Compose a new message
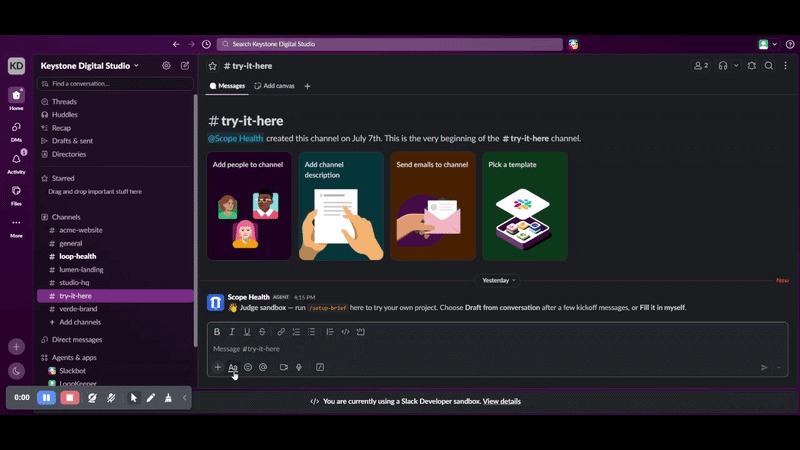The width and height of the screenshot is (800, 450). coord(185,66)
